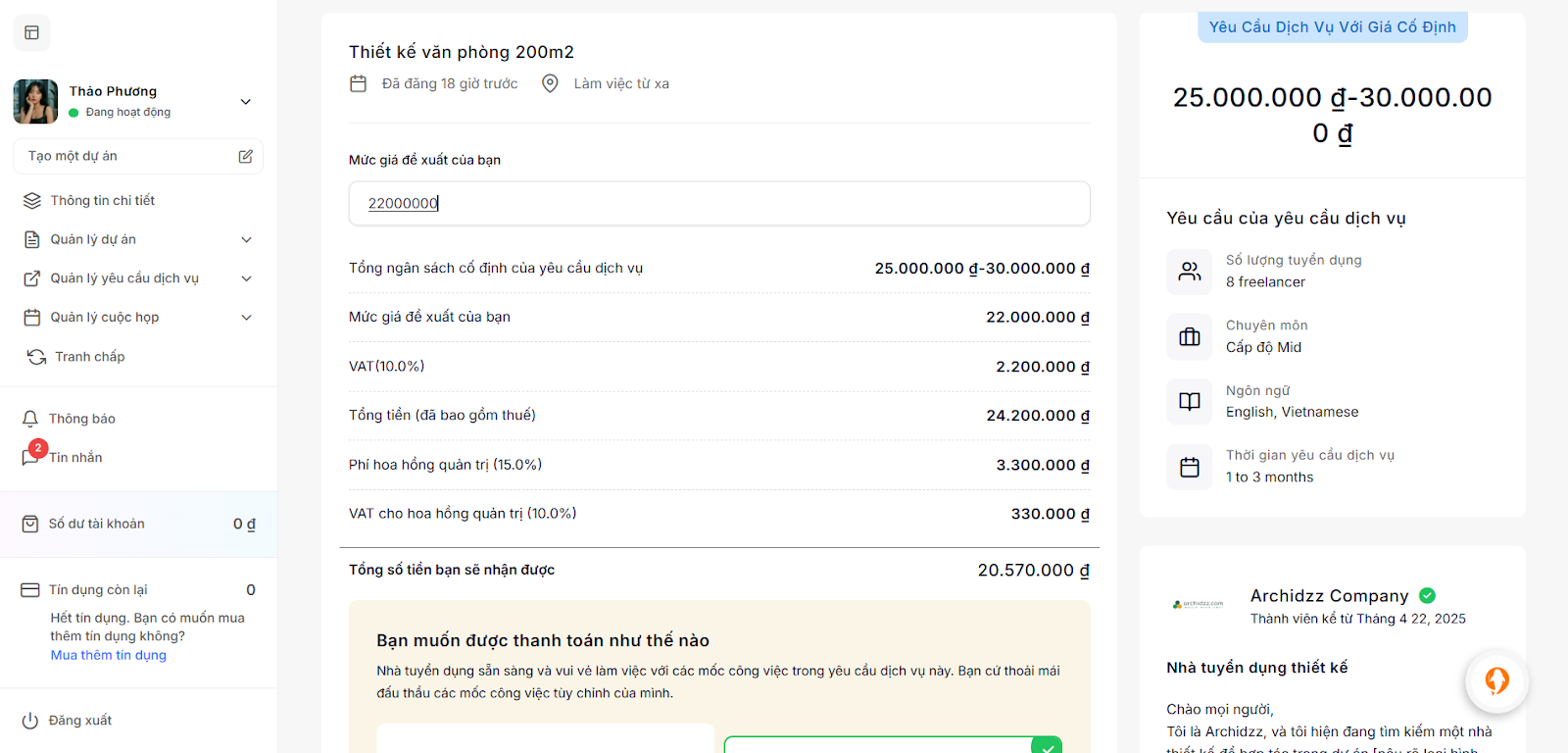Expand Quản lý dự án submenu
This screenshot has width=1568, height=753.
246,239
